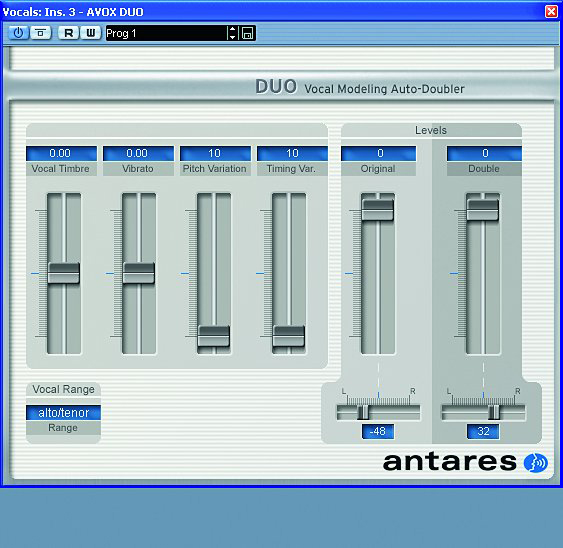This screenshot has height=548, width=563.
Task: Click the Original pan value -48
Action: click(378, 431)
